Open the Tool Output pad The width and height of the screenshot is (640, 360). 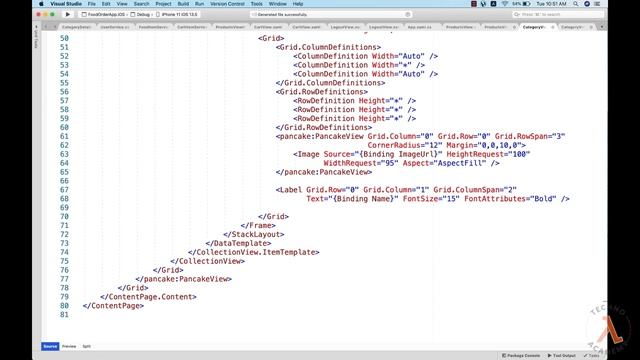pyautogui.click(x=562, y=356)
